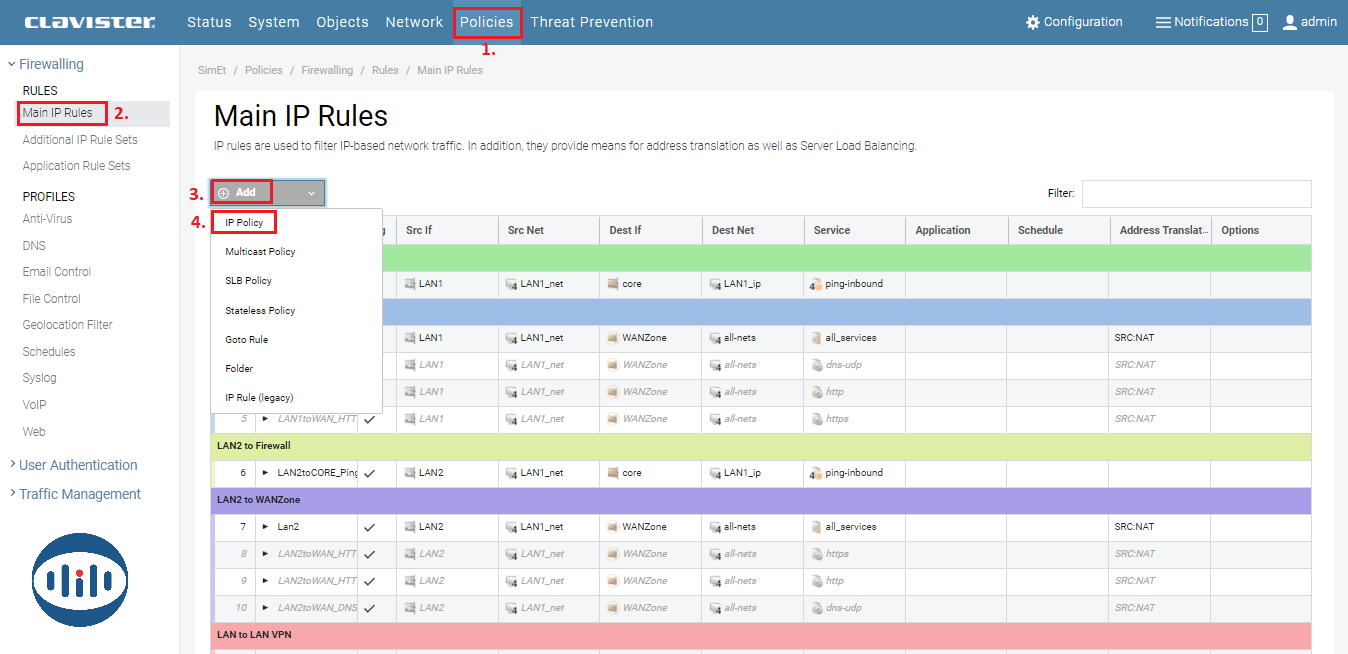The image size is (1348, 654).
Task: Toggle the checkmark on rule row 10
Action: (370, 608)
